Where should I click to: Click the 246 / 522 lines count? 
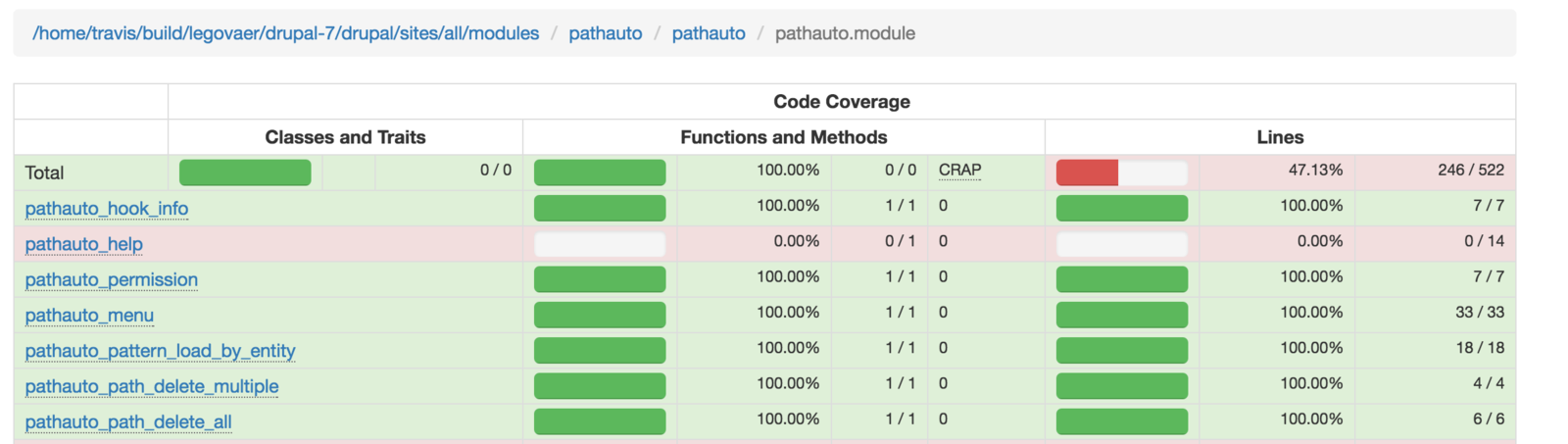coord(1471,170)
